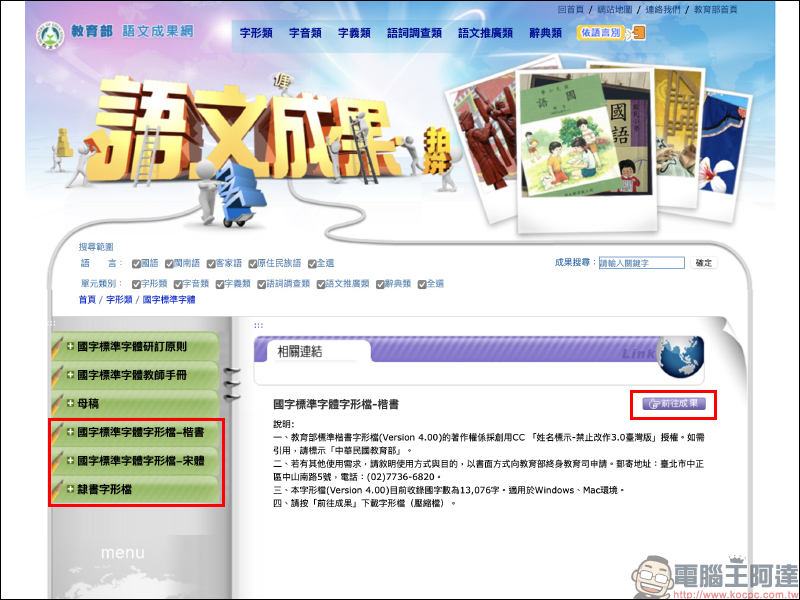Click the 回首頁 link at top
The height and width of the screenshot is (600, 800).
coord(570,9)
